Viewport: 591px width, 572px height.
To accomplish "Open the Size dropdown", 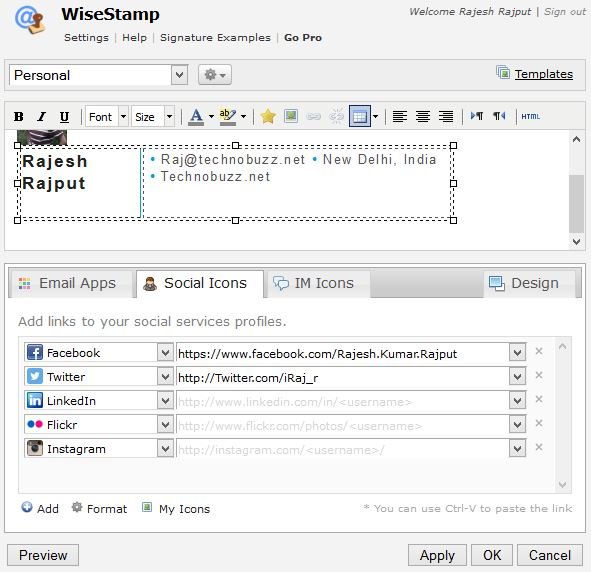I will (153, 117).
